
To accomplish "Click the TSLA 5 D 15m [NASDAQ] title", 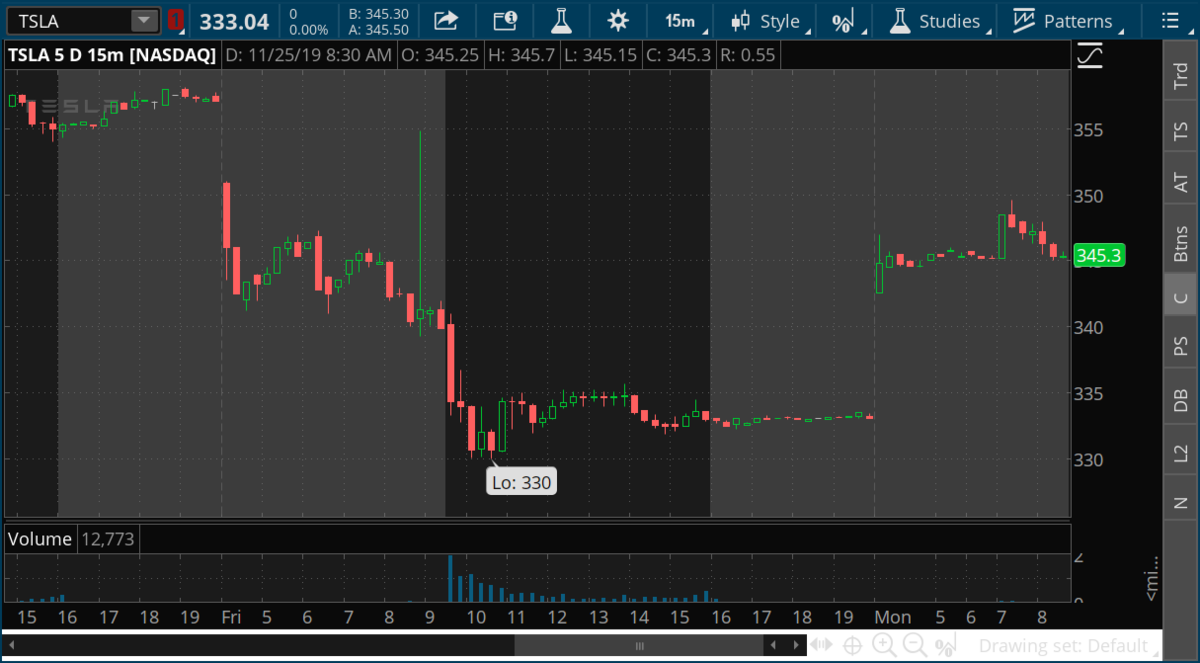I will click(x=112, y=55).
